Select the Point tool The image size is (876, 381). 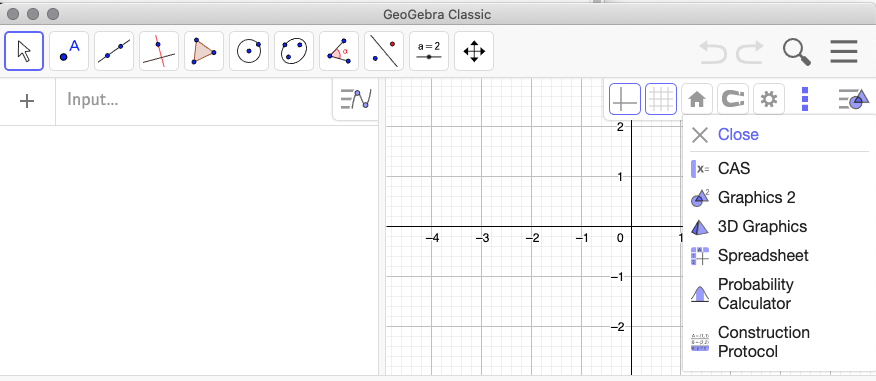click(x=69, y=51)
